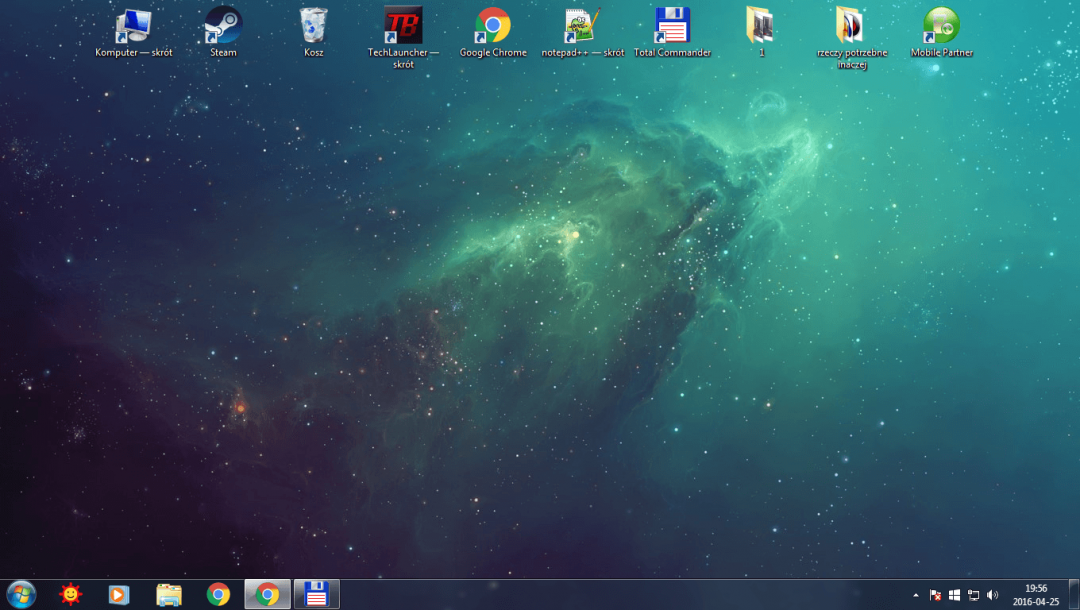Open Windows Explorer from the taskbar
The image size is (1080, 610).
click(169, 594)
